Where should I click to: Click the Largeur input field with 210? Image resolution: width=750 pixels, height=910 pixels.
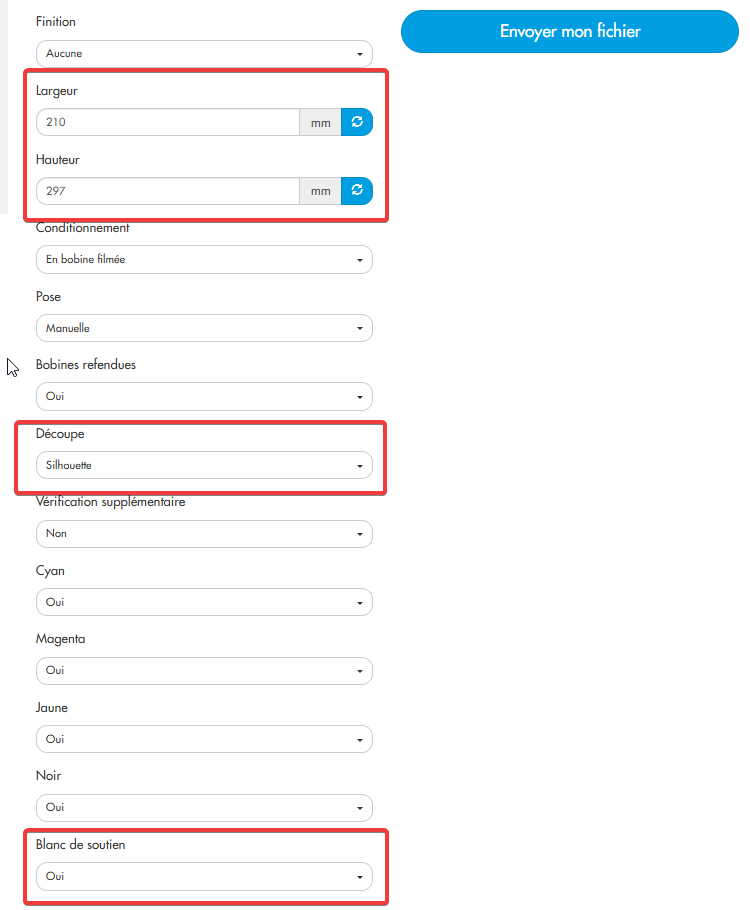[168, 122]
